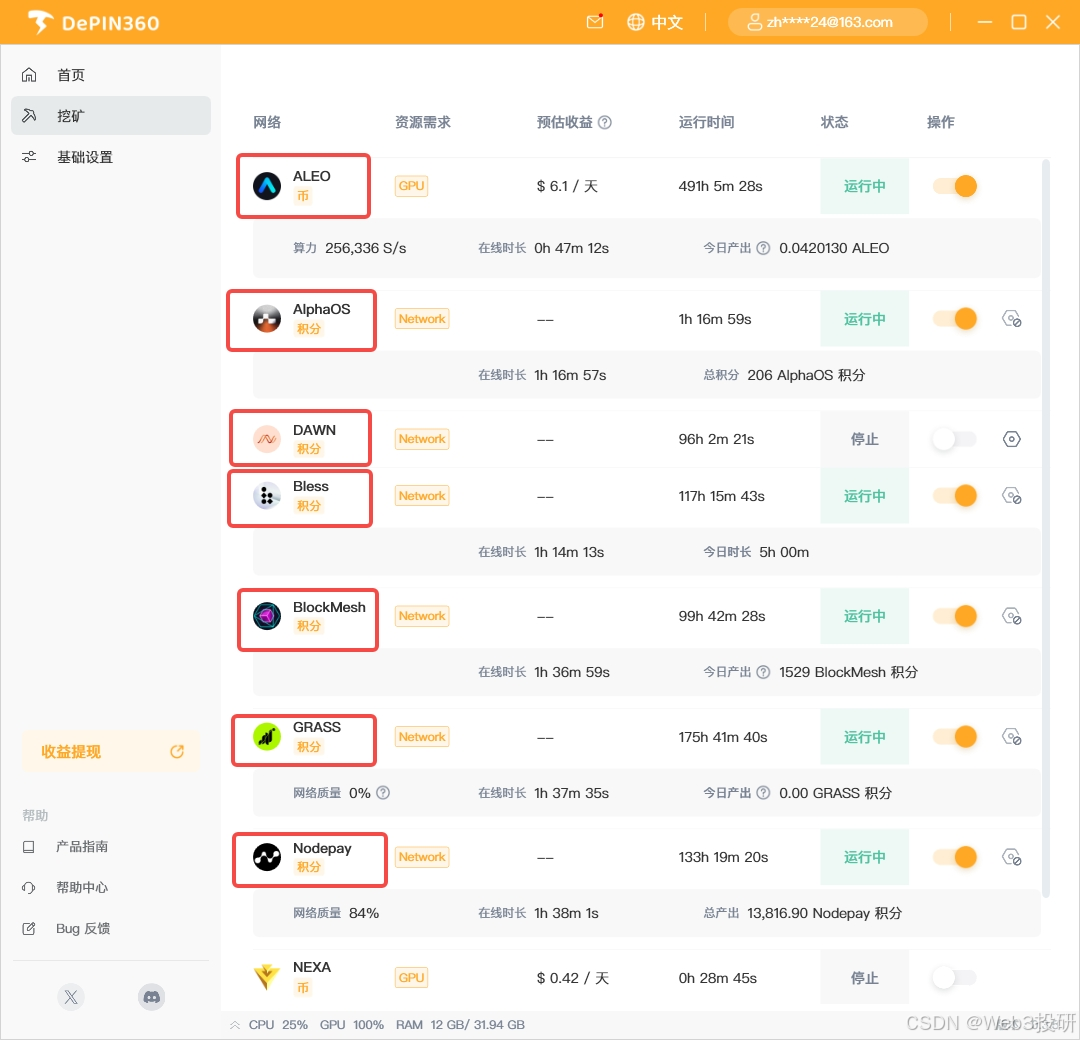
Task: Turn off the BlockMesh mining switch
Action: point(955,616)
